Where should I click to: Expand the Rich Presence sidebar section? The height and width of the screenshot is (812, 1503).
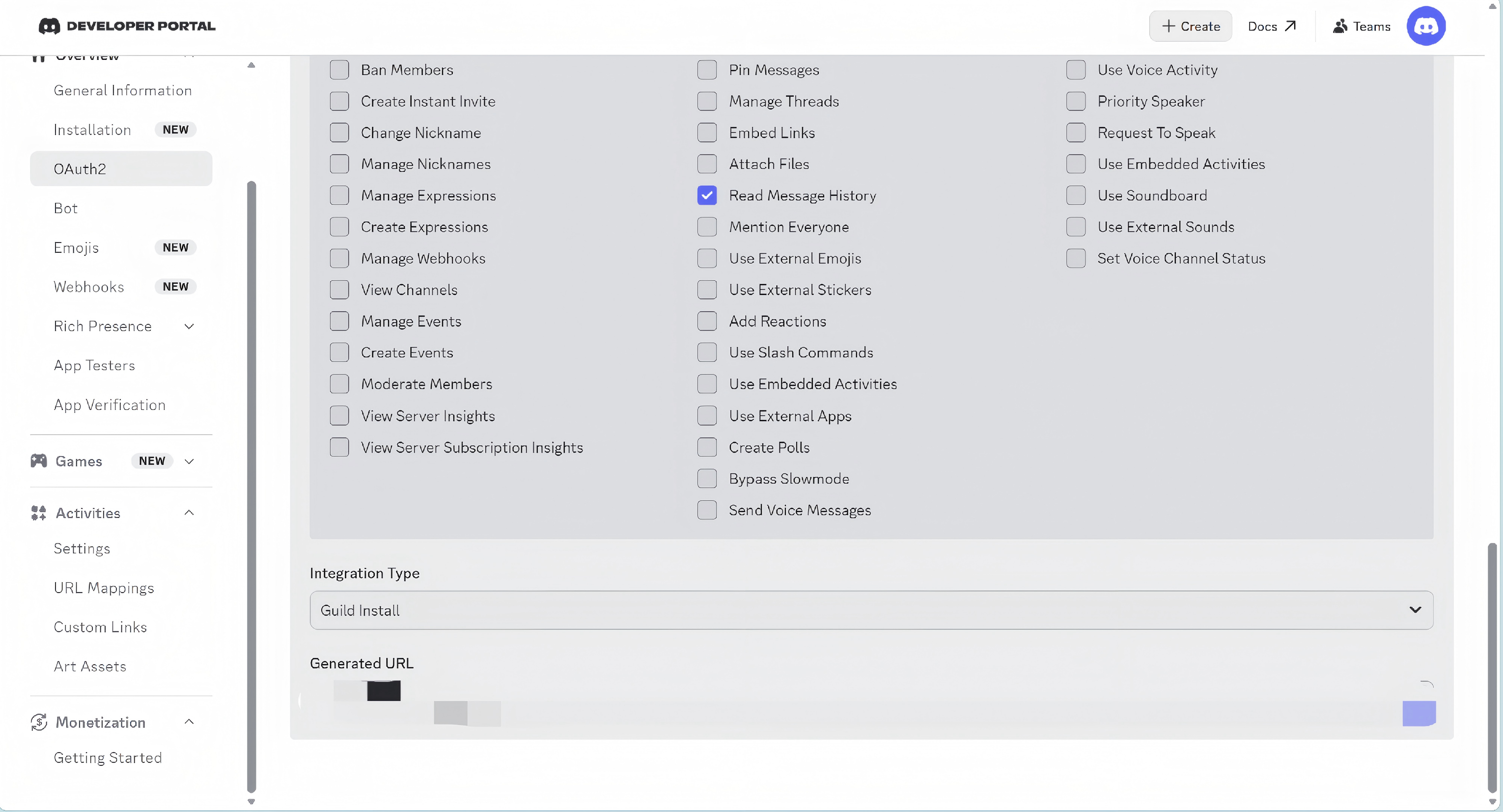(189, 326)
